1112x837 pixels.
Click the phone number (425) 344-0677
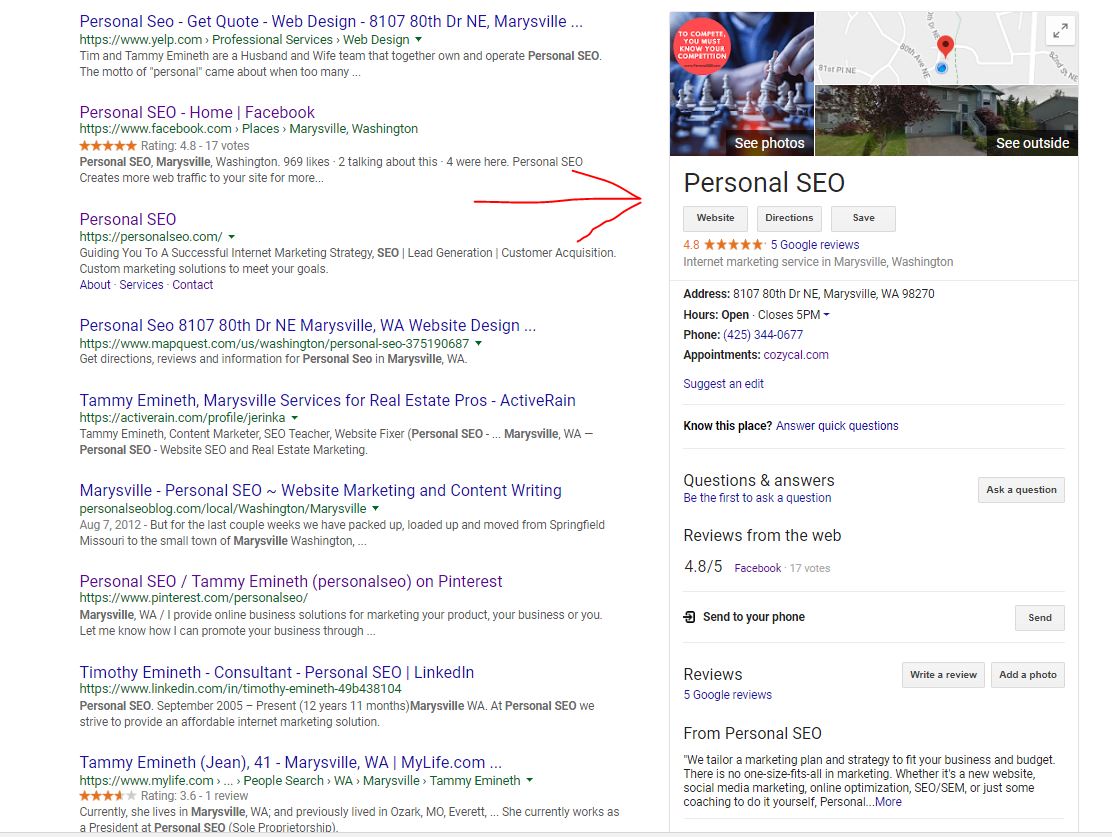point(763,335)
